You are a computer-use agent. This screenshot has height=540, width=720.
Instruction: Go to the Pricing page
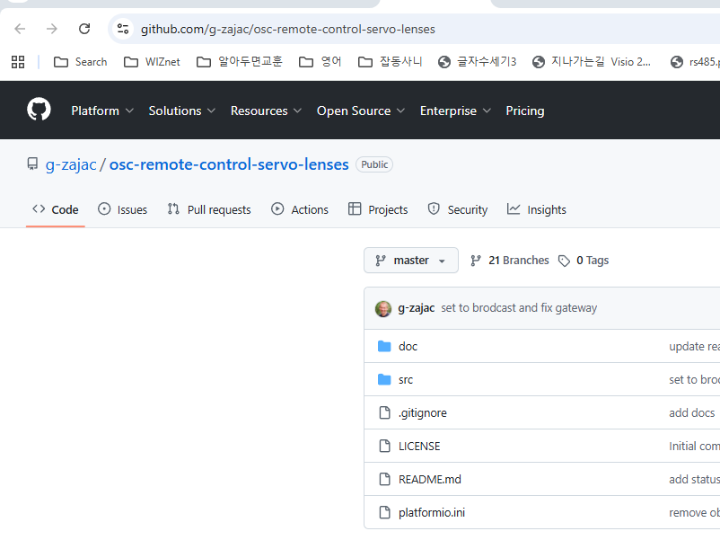[525, 111]
